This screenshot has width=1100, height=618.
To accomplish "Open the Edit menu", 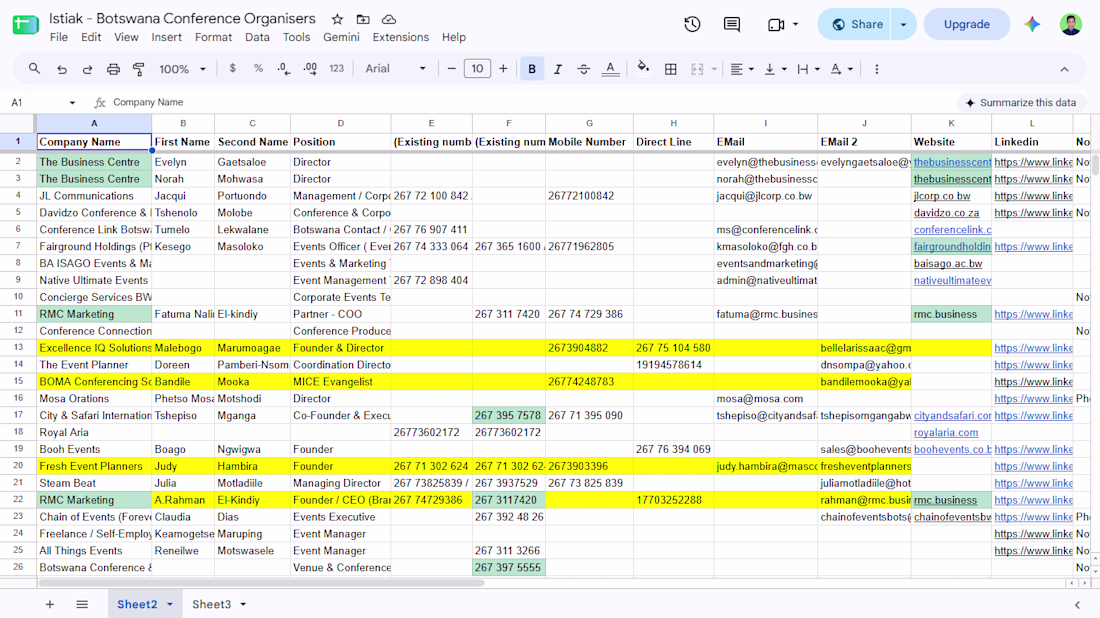I will (x=91, y=37).
